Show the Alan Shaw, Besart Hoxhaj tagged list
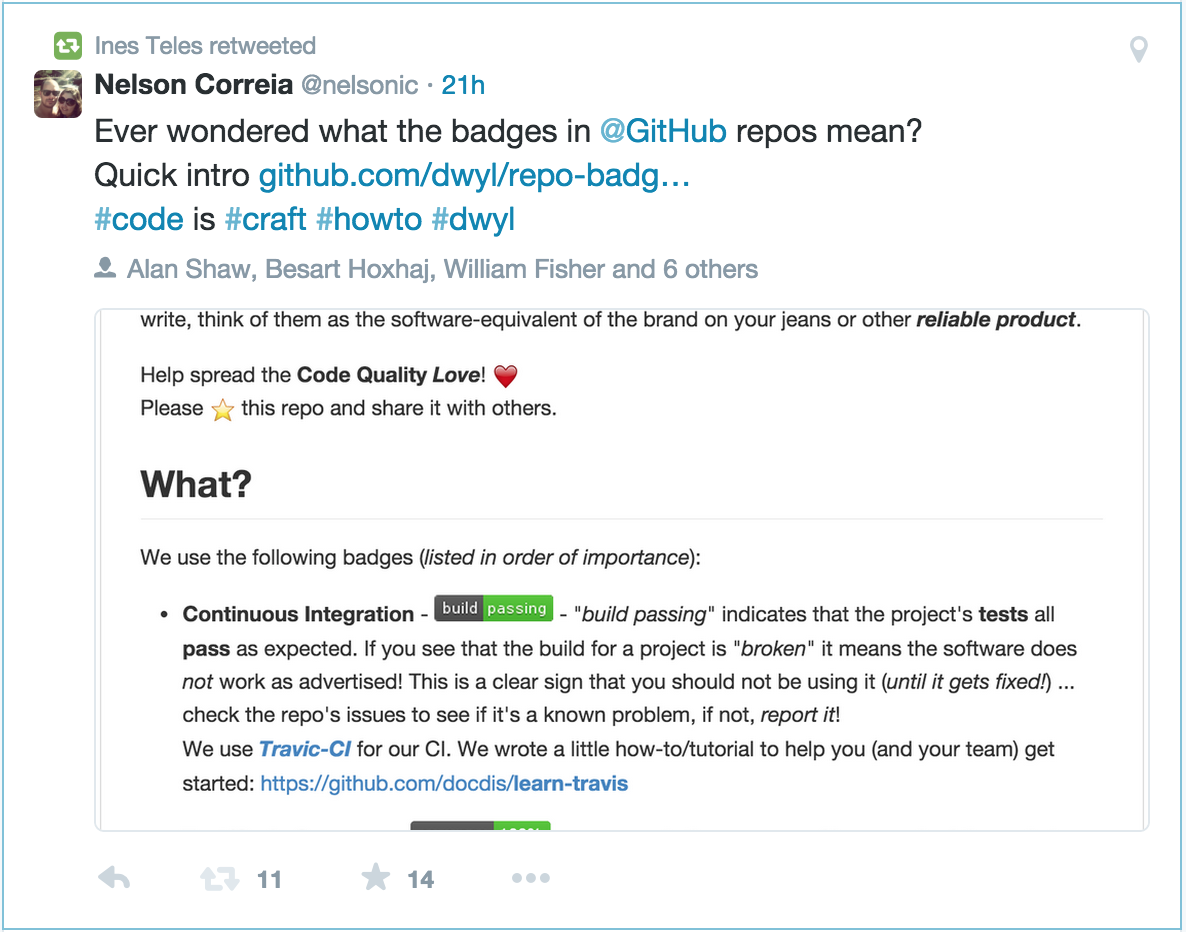Viewport: 1186px width, 932px height. pos(442,269)
